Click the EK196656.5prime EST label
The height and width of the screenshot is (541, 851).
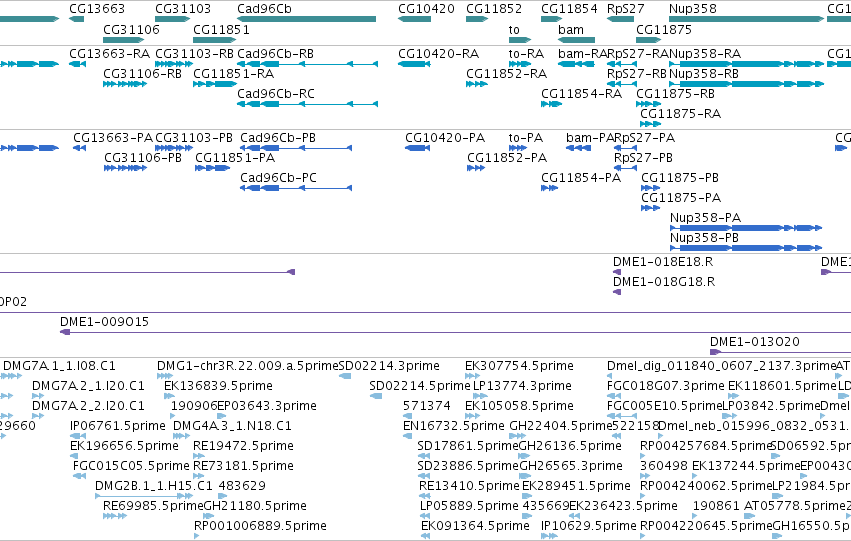click(124, 446)
